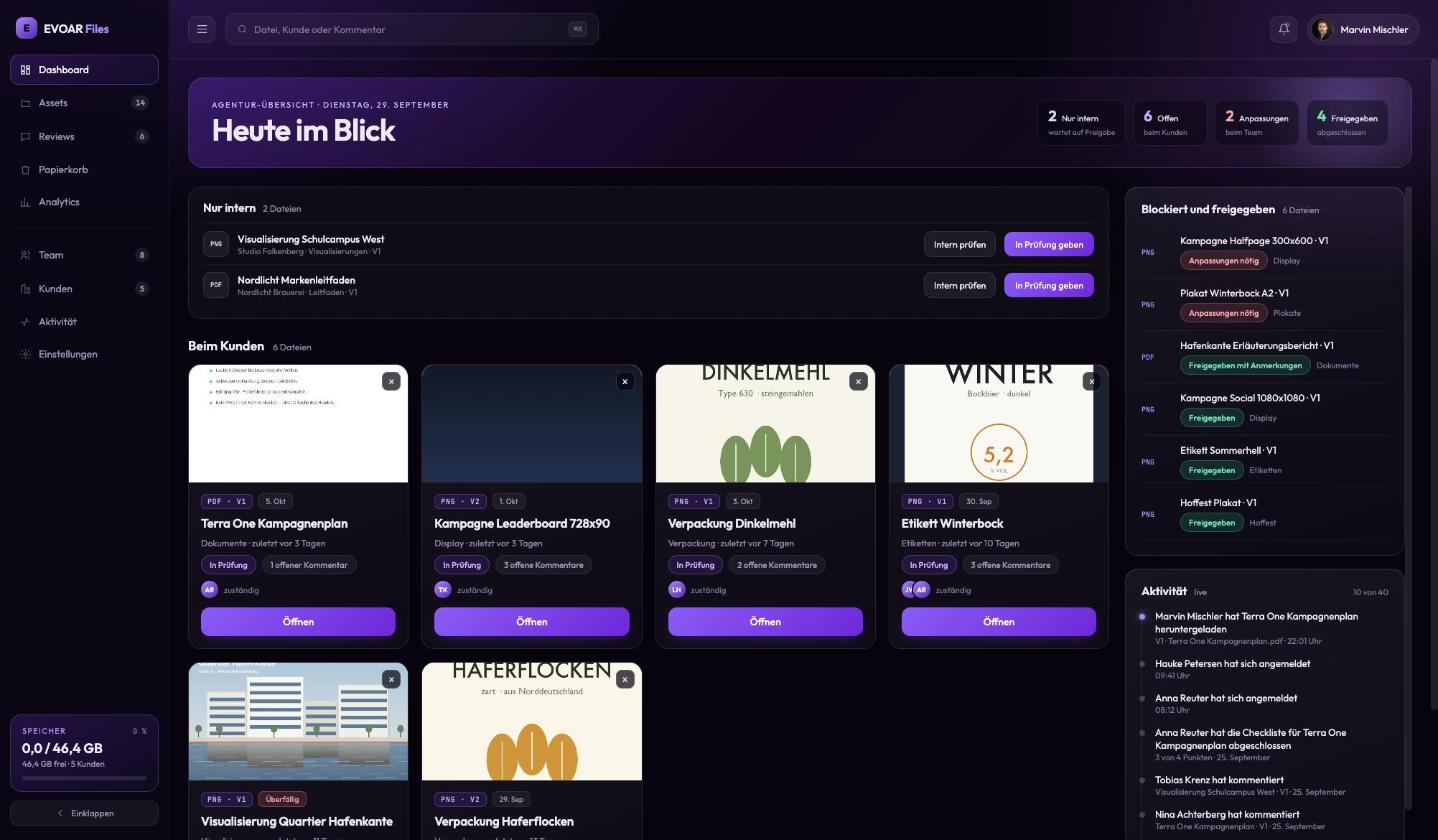Screen dimensions: 1438x840
Task: Collapse the sidebar with Einklappen
Action: [85, 813]
